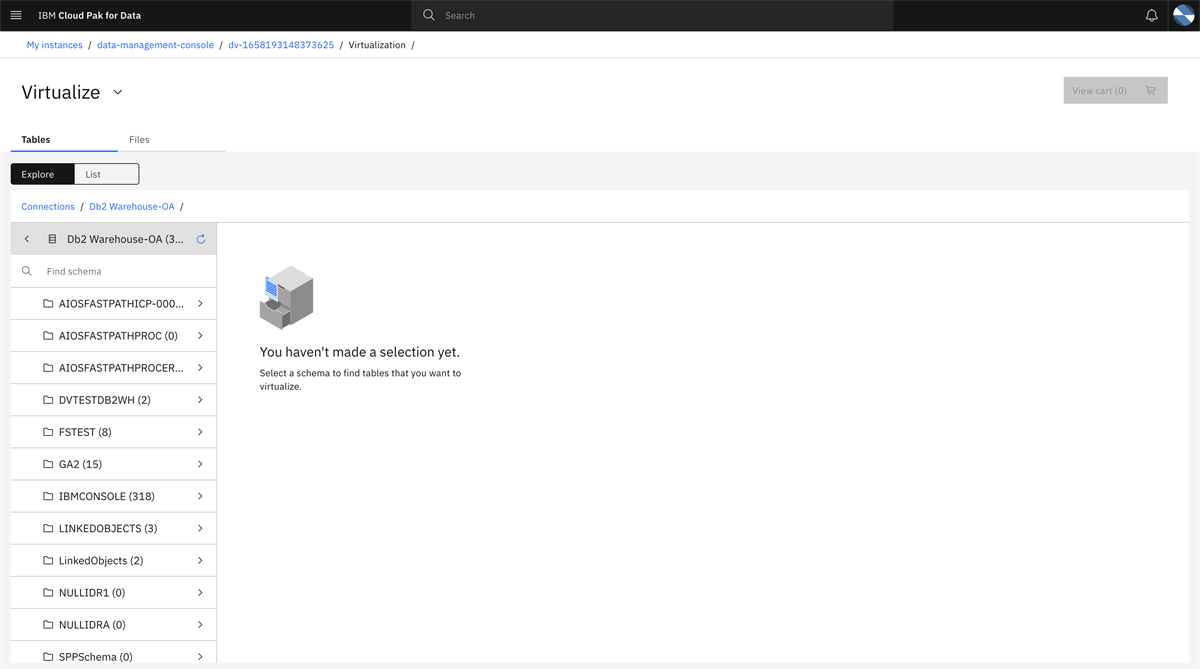1200x669 pixels.
Task: Click the database icon beside Db2 Warehouse-OA
Action: click(51, 238)
